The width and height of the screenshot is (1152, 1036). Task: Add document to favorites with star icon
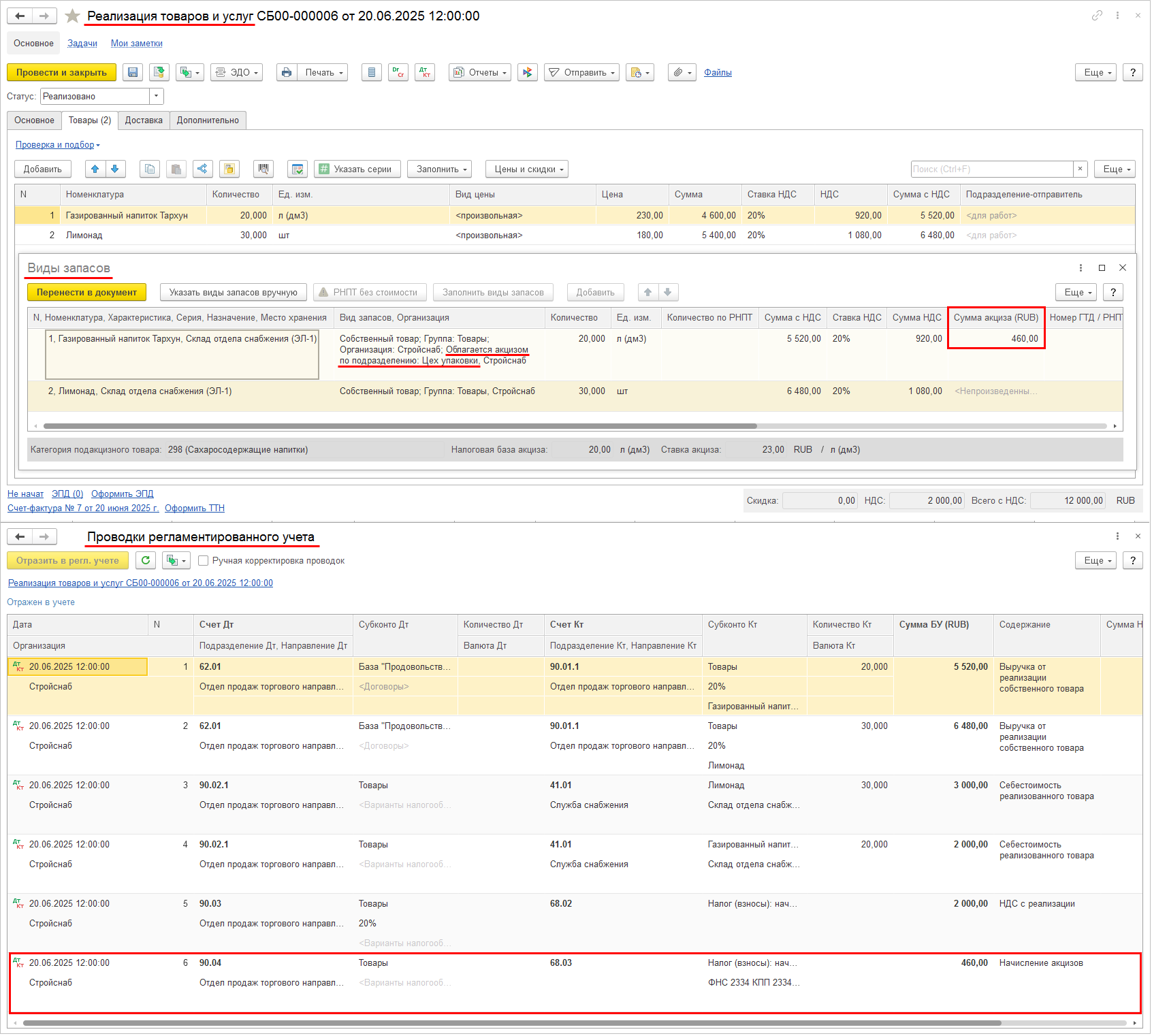pyautogui.click(x=72, y=16)
